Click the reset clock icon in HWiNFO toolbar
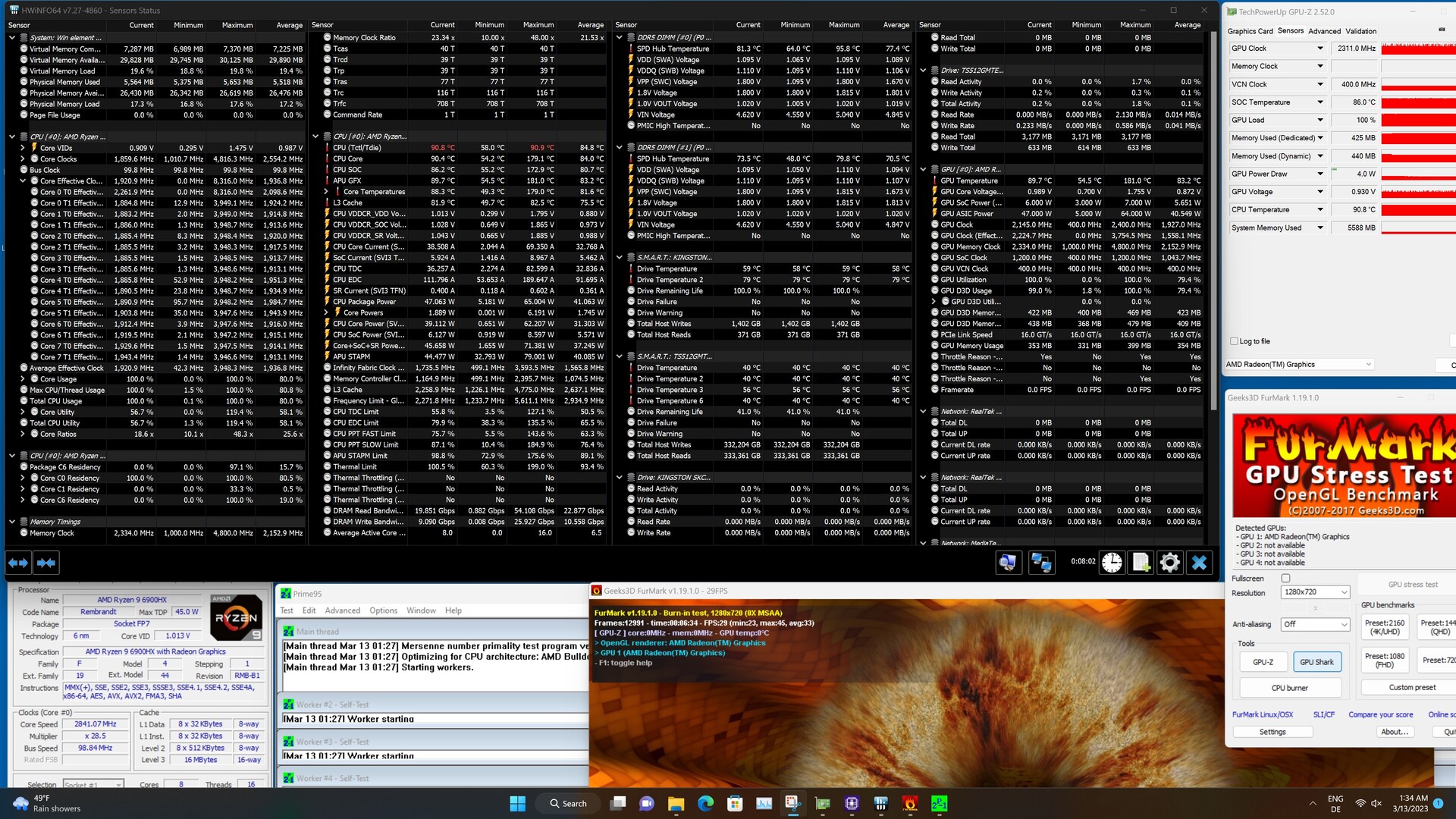Viewport: 1456px width, 819px height. pos(1112,563)
